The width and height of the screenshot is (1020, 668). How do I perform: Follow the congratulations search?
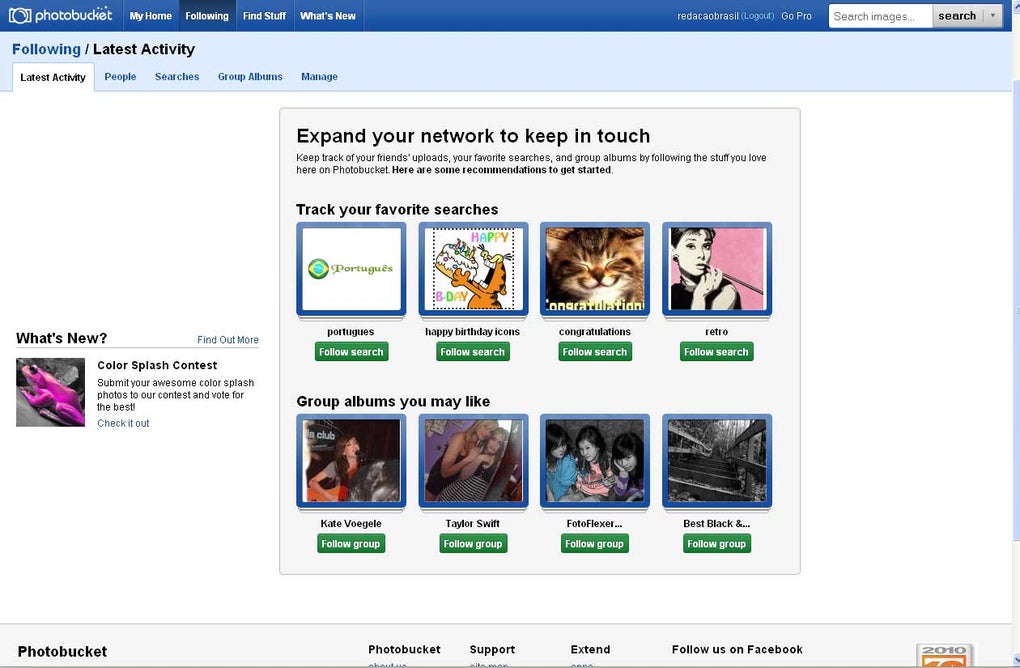(595, 352)
